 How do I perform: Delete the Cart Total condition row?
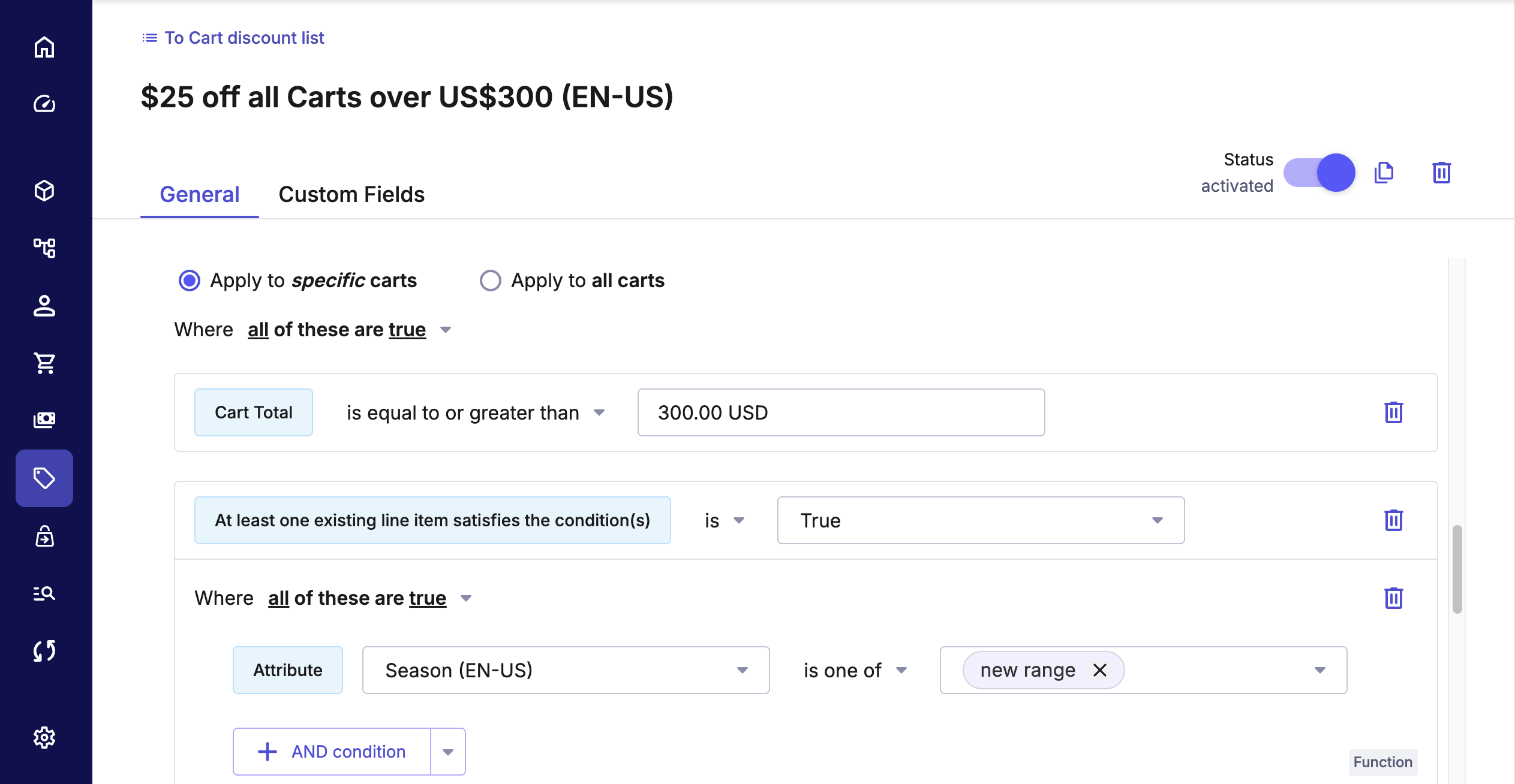pyautogui.click(x=1393, y=412)
